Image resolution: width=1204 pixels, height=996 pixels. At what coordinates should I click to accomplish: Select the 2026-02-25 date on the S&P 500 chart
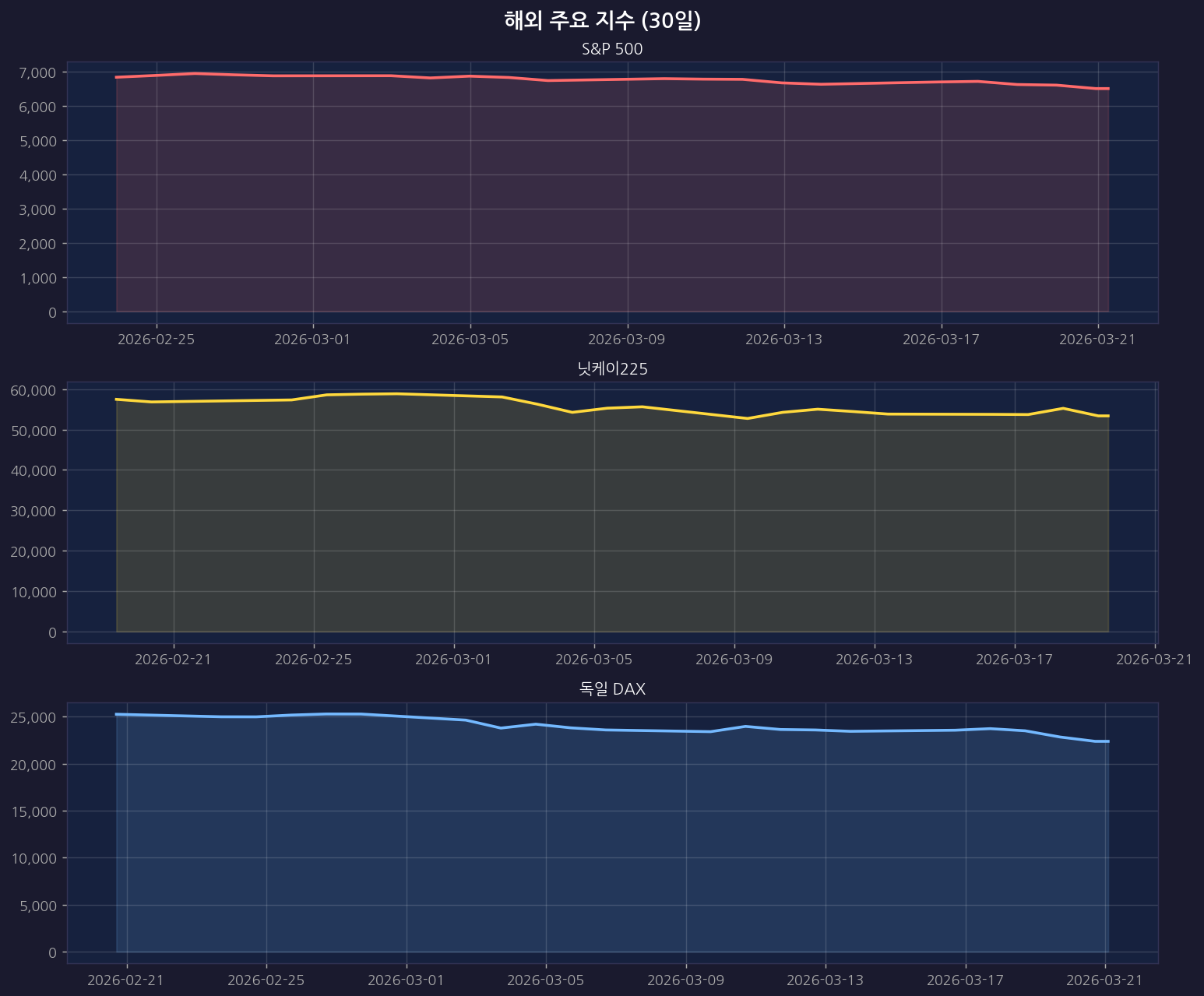pyautogui.click(x=157, y=340)
